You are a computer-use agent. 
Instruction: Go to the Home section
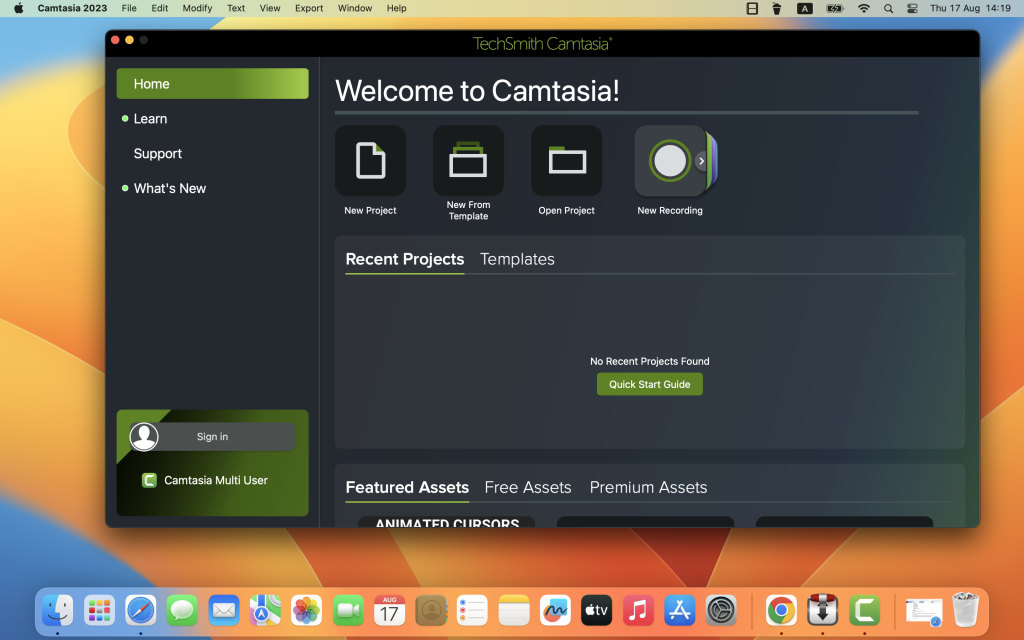(x=212, y=84)
